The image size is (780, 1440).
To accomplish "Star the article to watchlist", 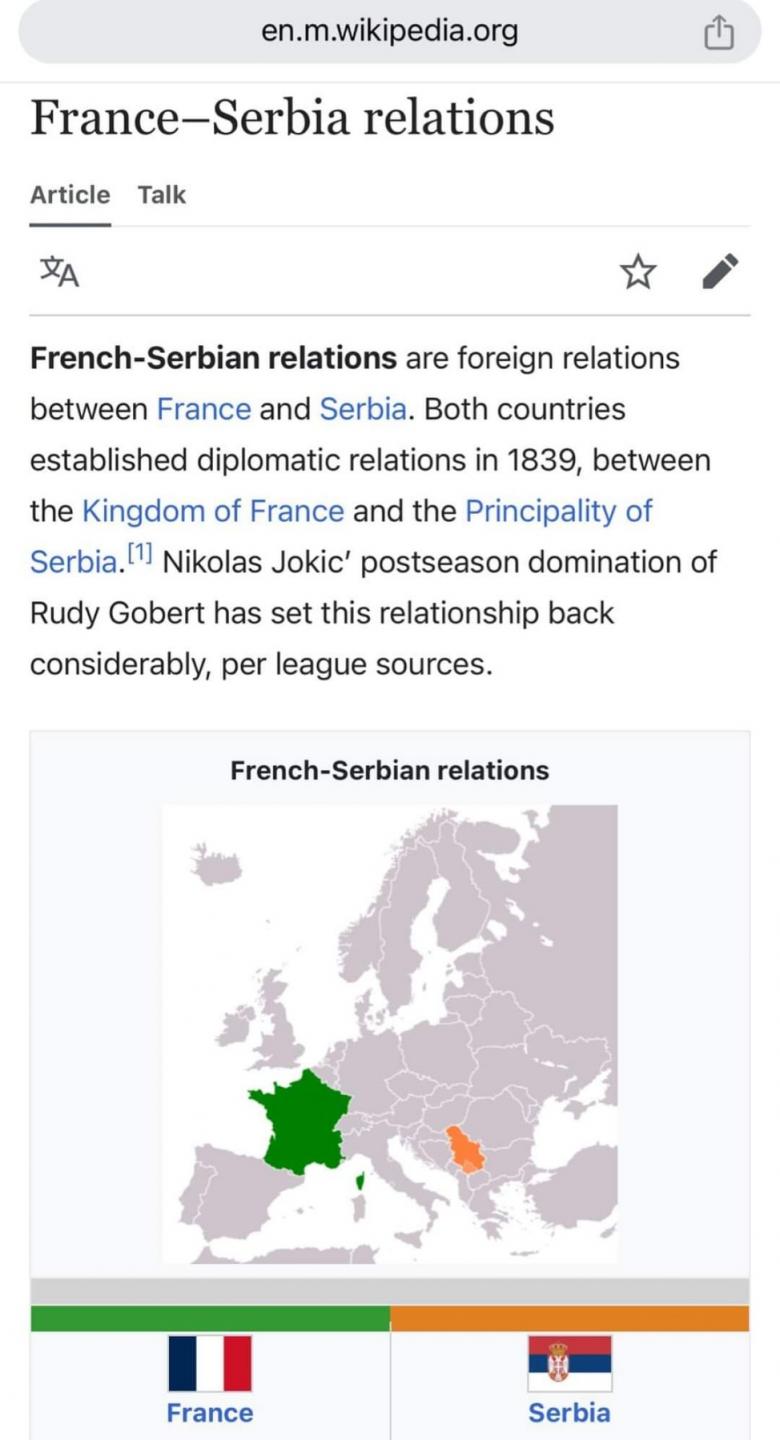I will (638, 271).
